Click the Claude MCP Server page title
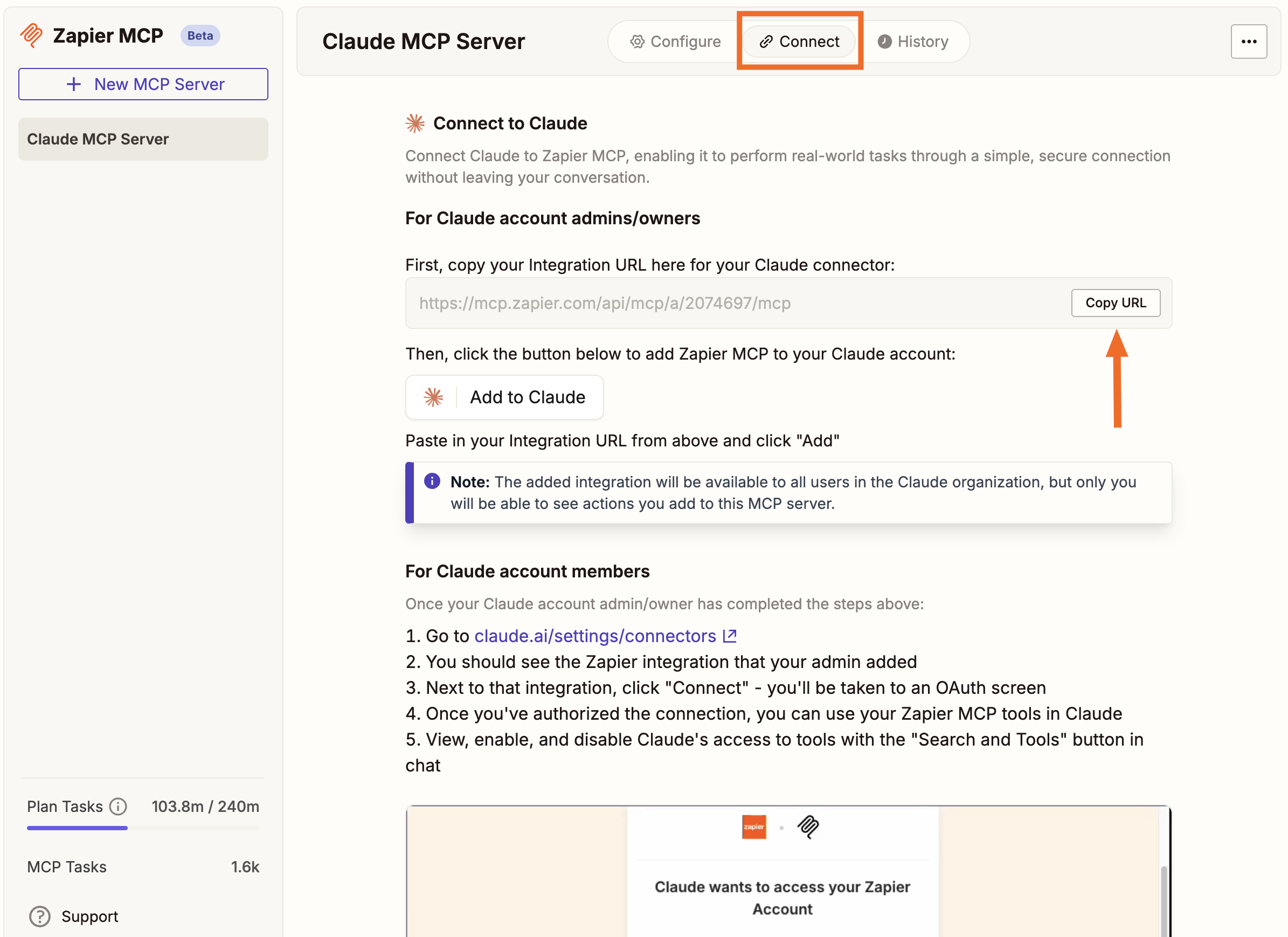The height and width of the screenshot is (937, 1288). 424,42
